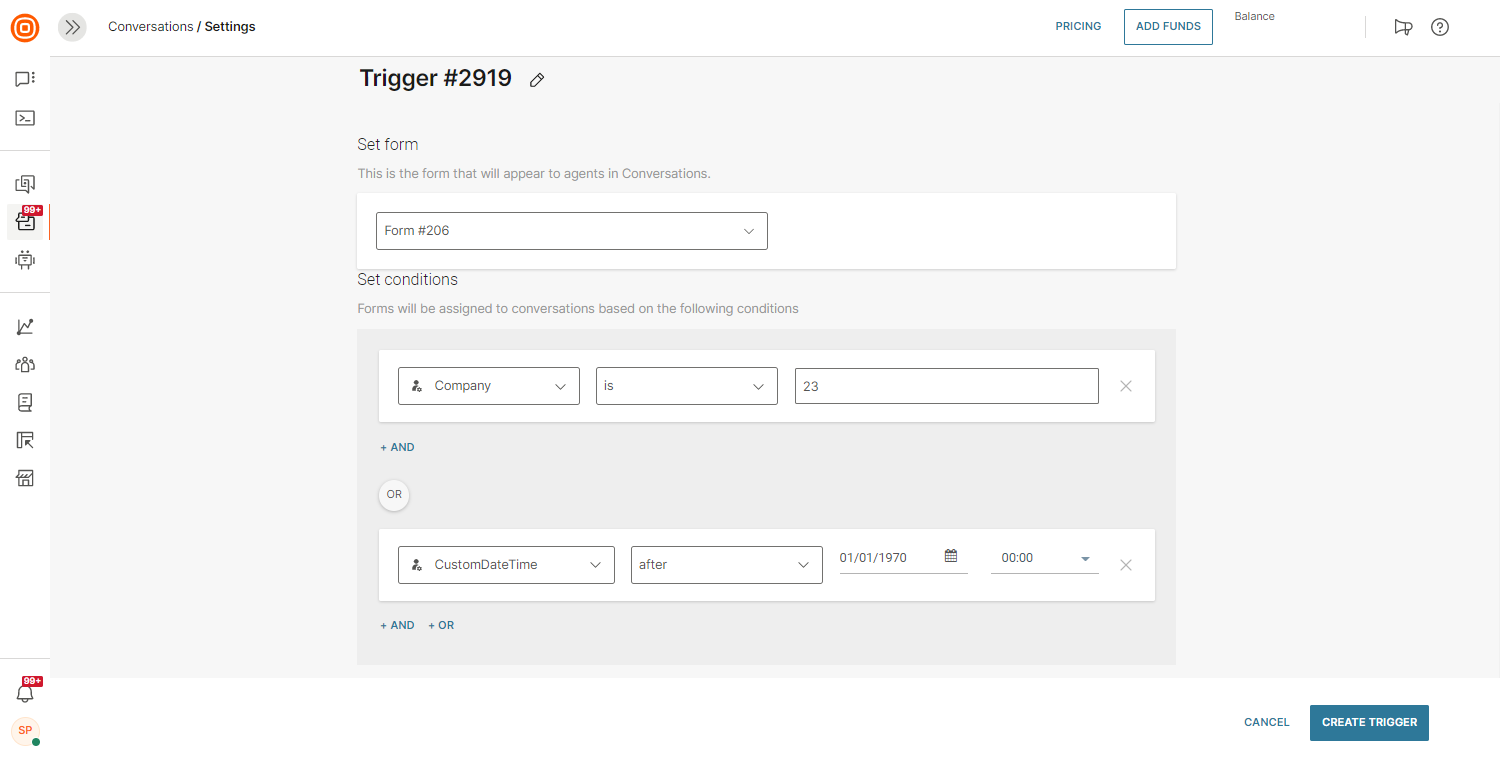Viewport: 1500px width, 766px height.
Task: Expand the 00:00 time dropdown
Action: pyautogui.click(x=1085, y=558)
